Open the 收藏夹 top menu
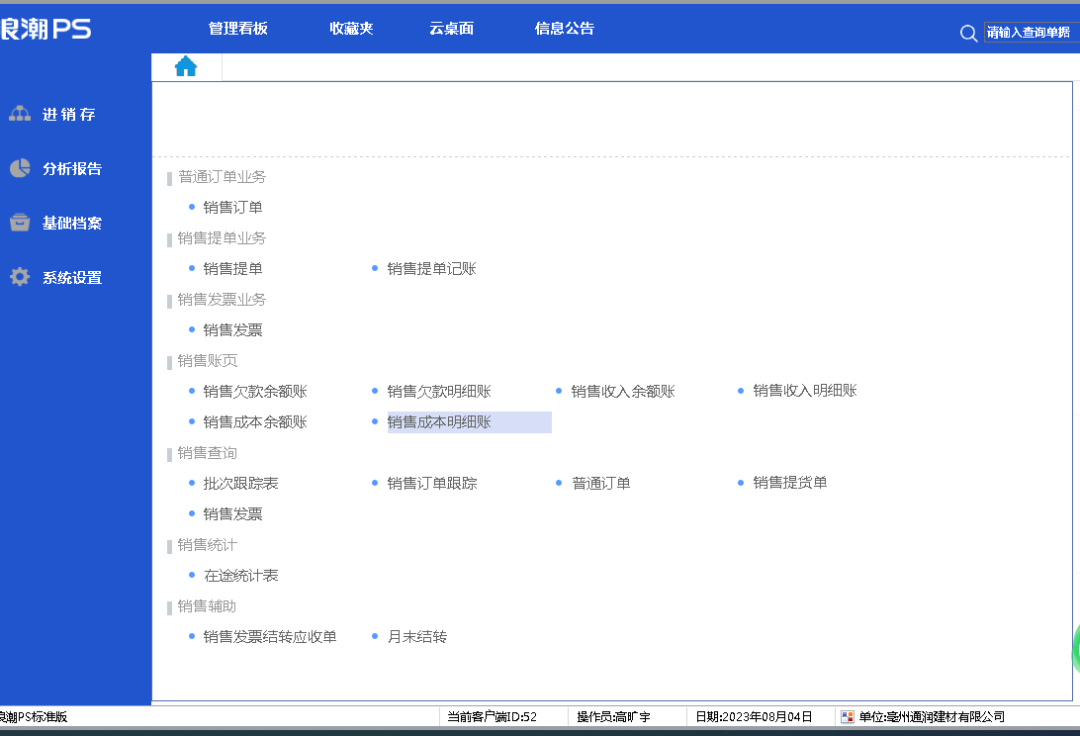 point(351,29)
